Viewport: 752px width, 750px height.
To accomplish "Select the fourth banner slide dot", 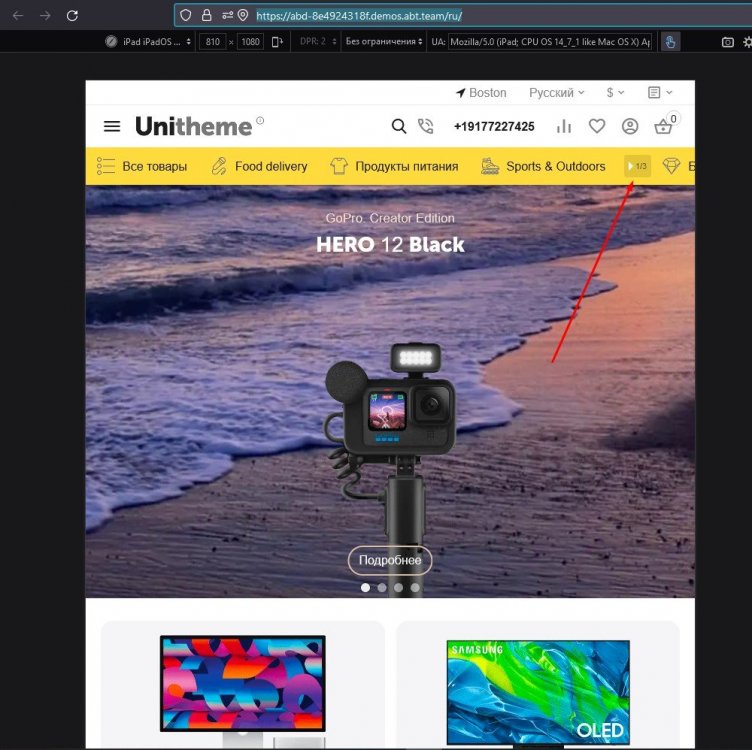I will 415,587.
